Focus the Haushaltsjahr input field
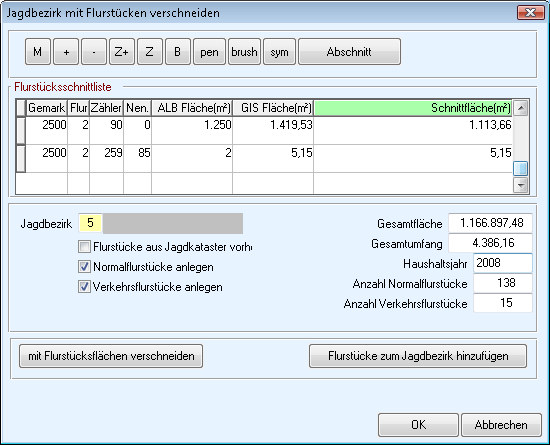 [503, 263]
